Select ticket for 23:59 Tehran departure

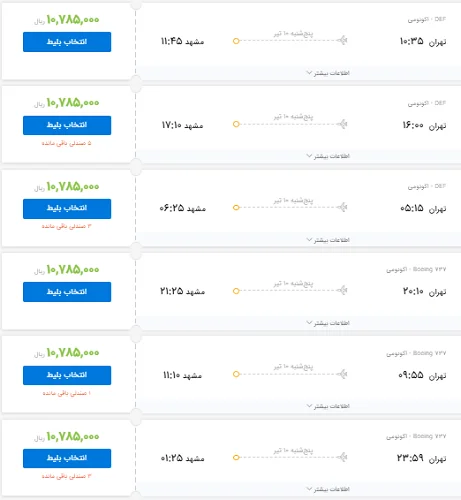coord(67,458)
